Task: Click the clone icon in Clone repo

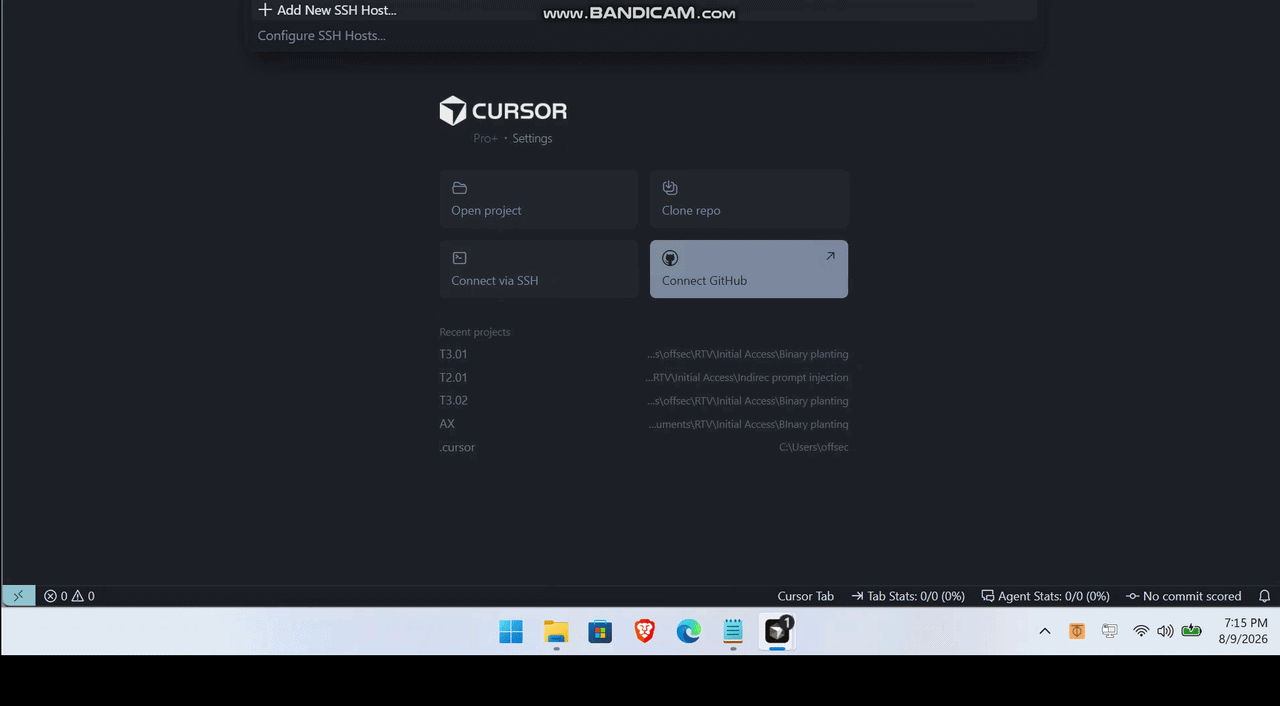Action: [670, 188]
